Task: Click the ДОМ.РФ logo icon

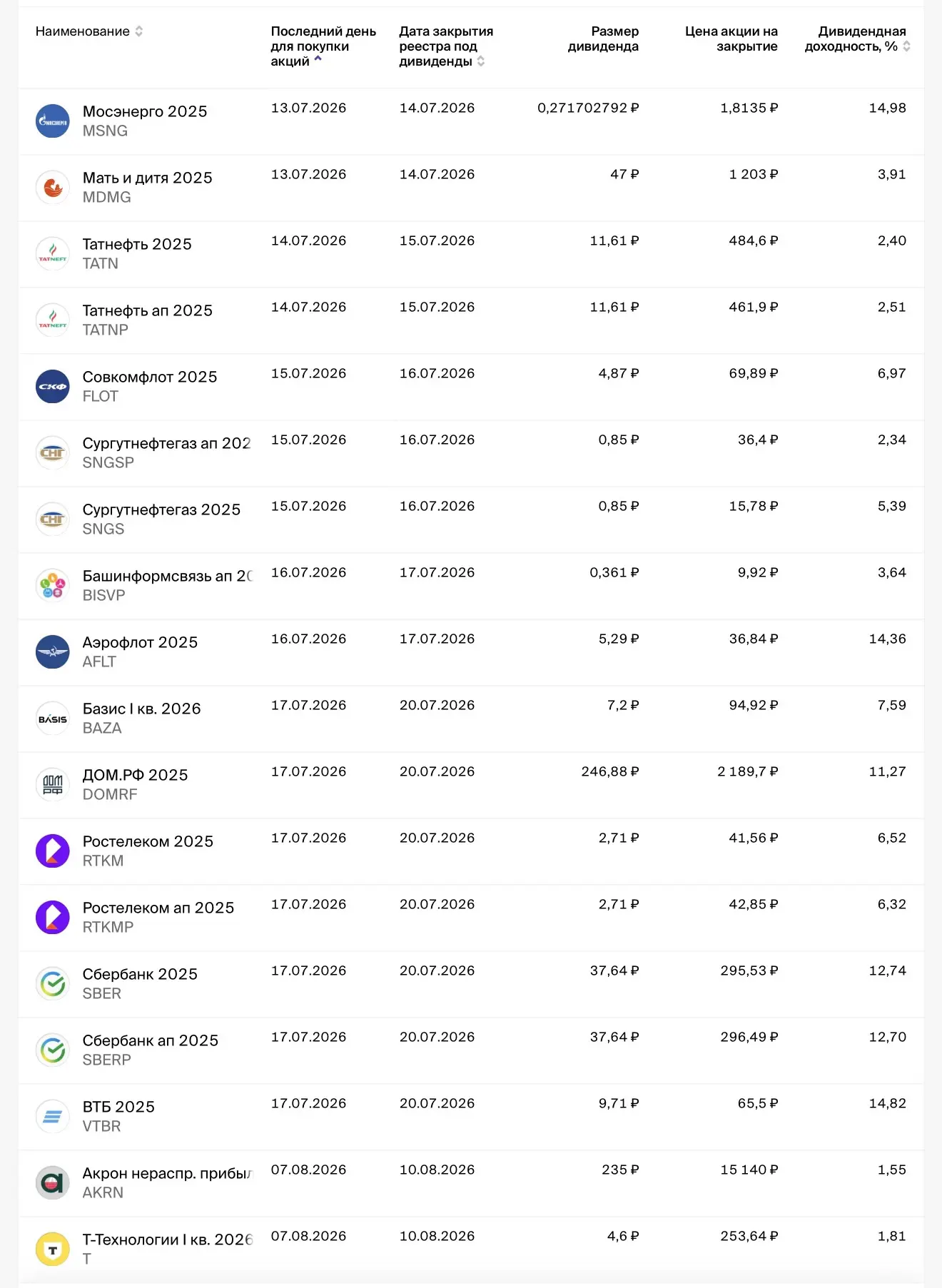Action: (53, 785)
